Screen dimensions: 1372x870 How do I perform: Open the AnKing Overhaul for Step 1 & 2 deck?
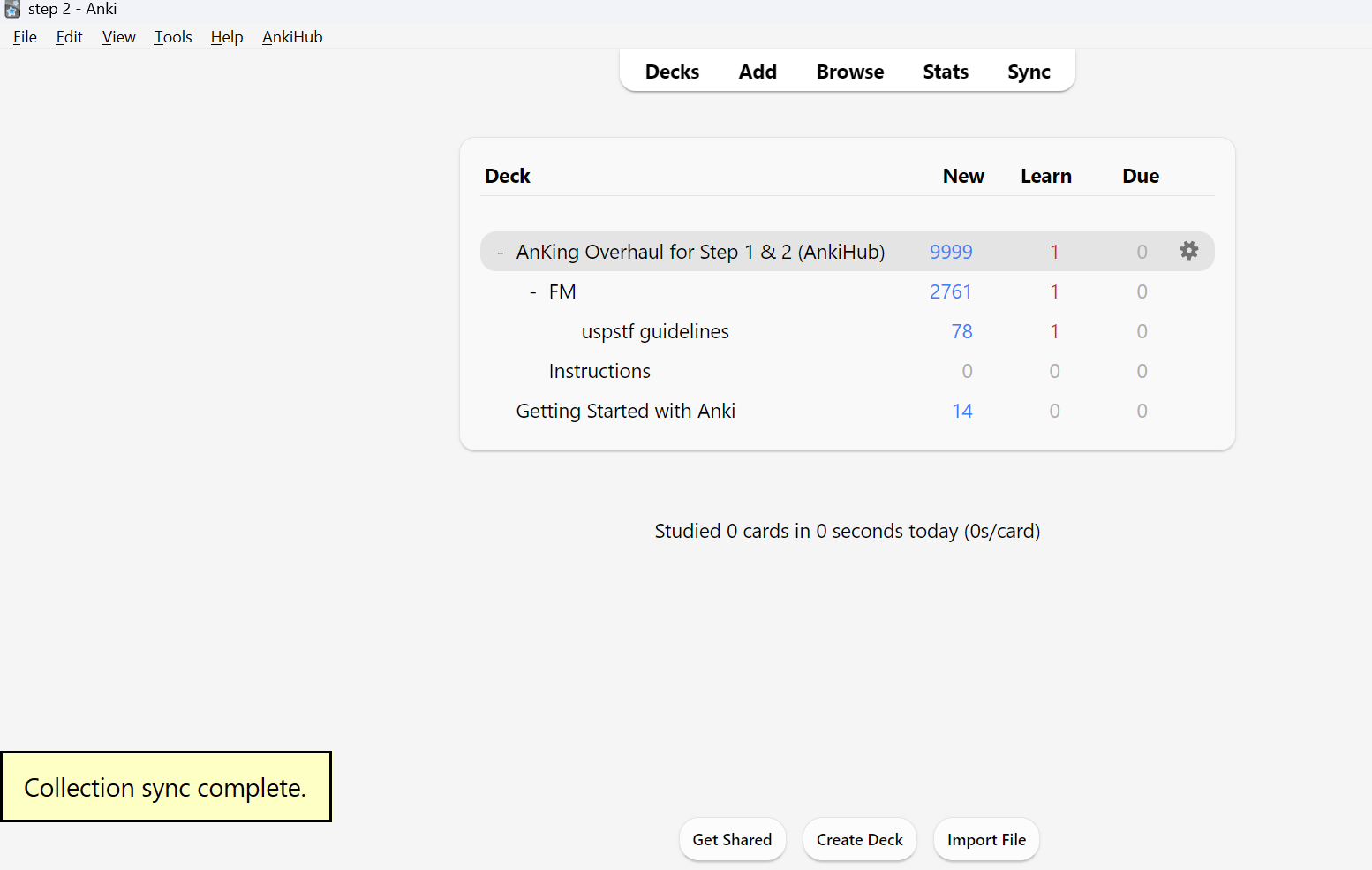[700, 252]
